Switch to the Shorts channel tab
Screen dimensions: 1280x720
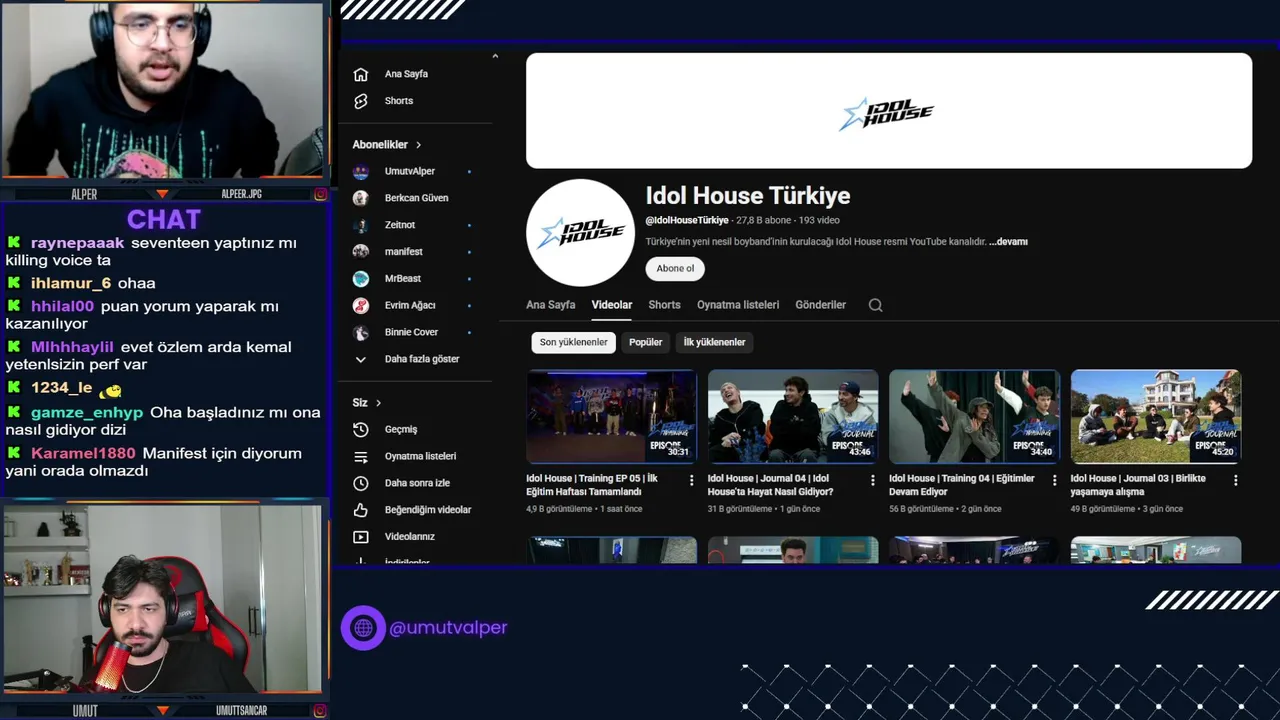[x=664, y=305]
